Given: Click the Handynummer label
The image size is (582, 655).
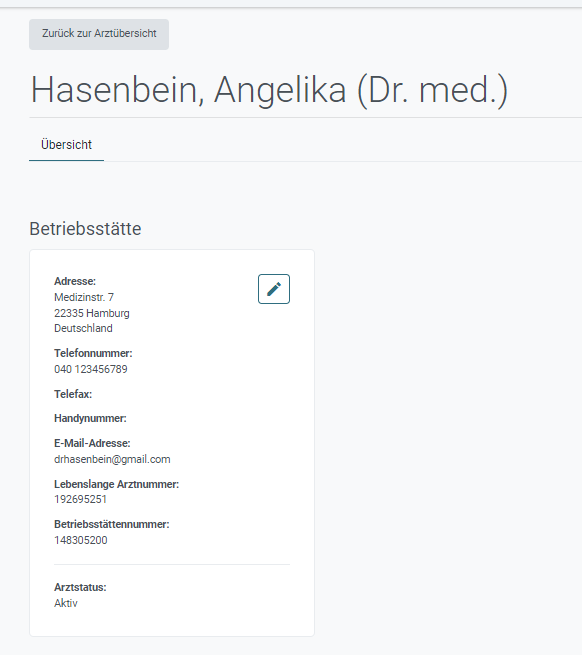Looking at the screenshot, I should [90, 419].
